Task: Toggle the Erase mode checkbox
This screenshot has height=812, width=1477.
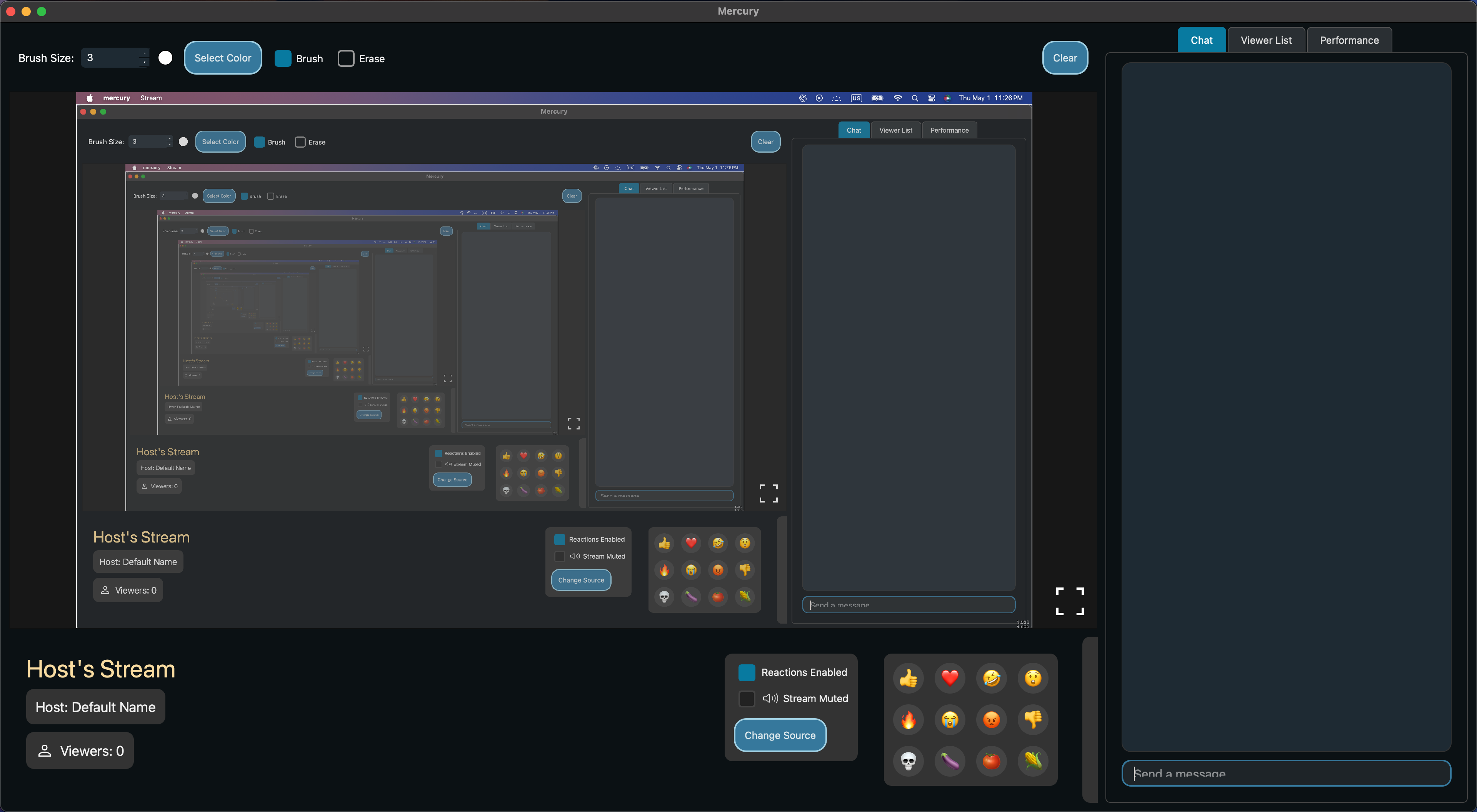Action: 346,58
